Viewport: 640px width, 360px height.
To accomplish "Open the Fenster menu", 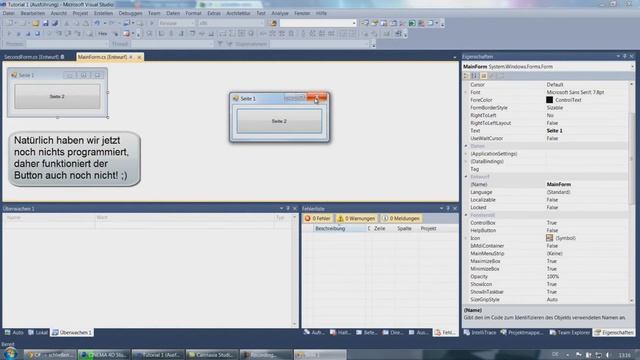I will [x=302, y=13].
